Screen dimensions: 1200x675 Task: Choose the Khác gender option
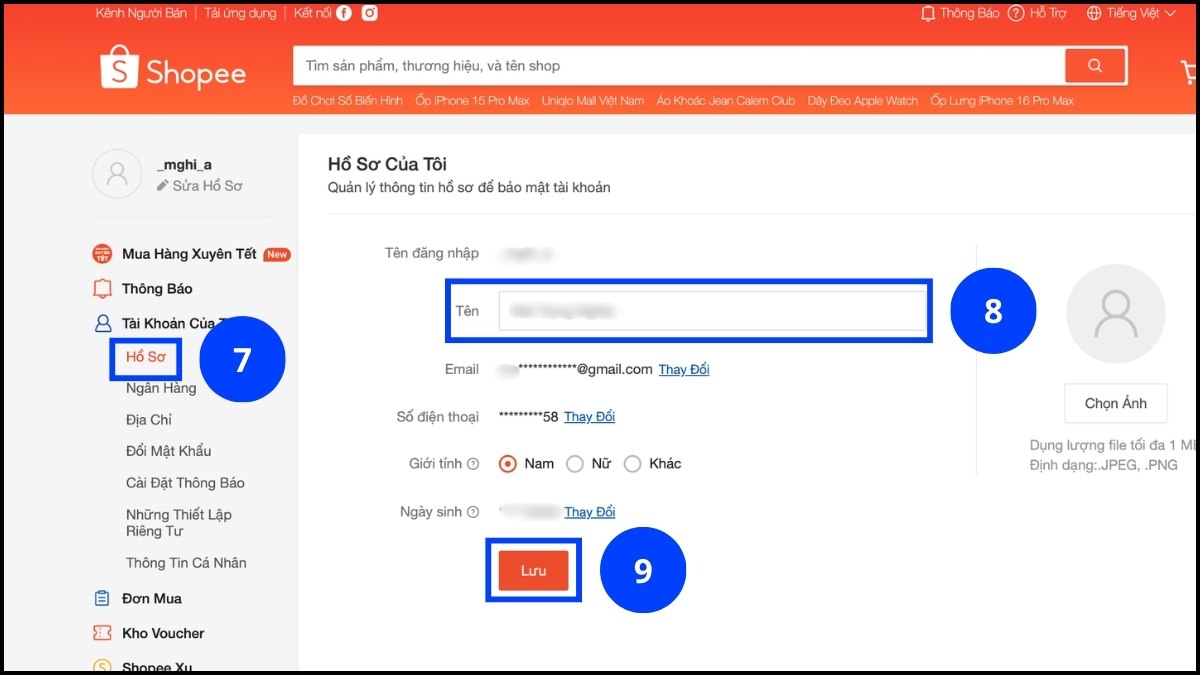[x=633, y=463]
